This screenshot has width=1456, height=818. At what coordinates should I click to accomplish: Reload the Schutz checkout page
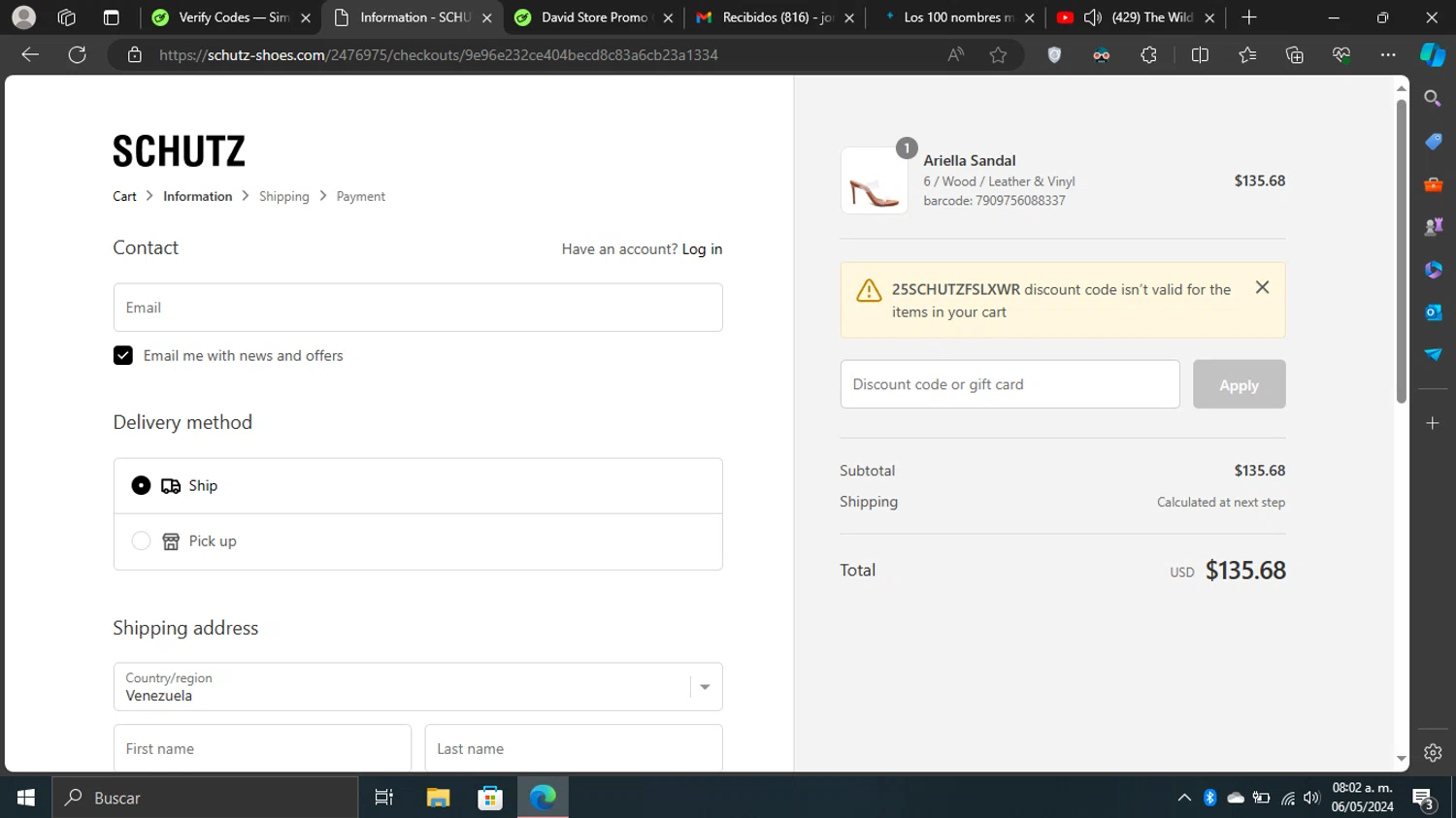[78, 55]
